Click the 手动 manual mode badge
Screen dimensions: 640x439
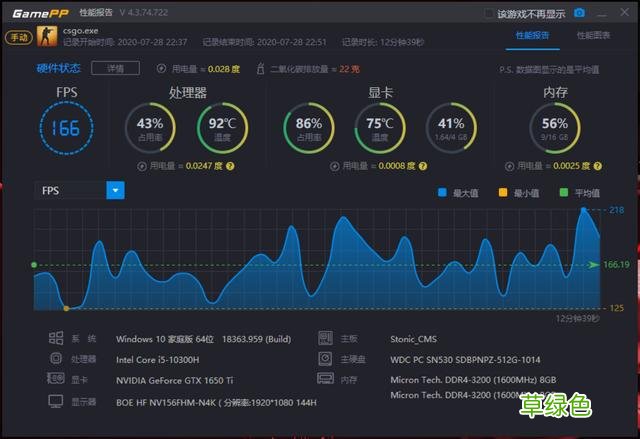(x=19, y=38)
